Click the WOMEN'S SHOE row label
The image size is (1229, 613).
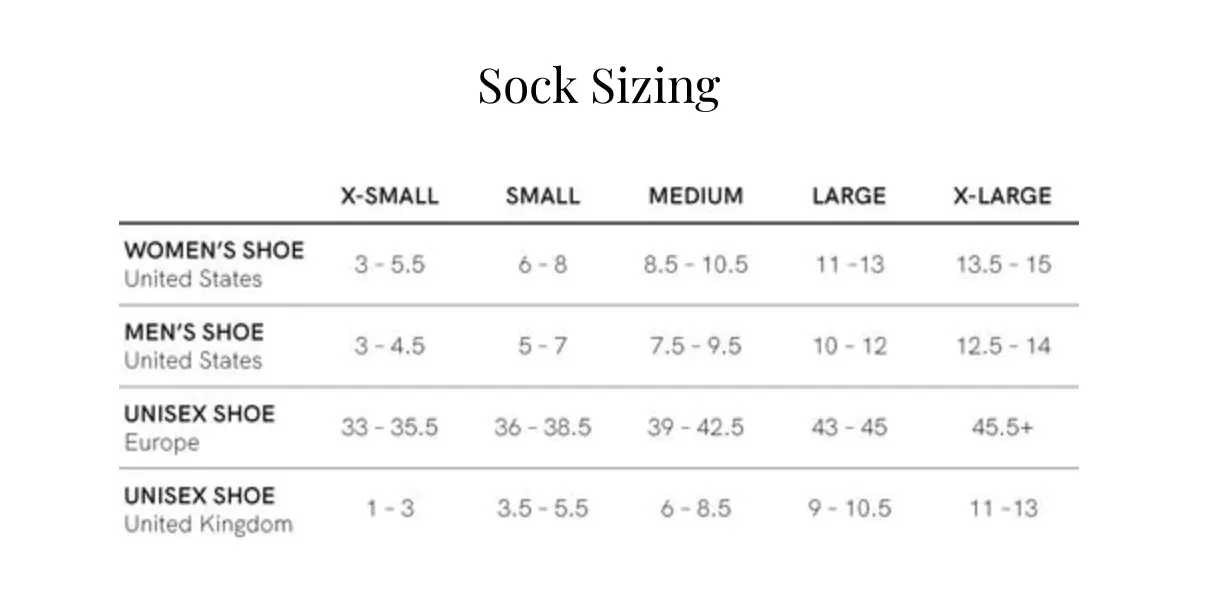pos(214,264)
